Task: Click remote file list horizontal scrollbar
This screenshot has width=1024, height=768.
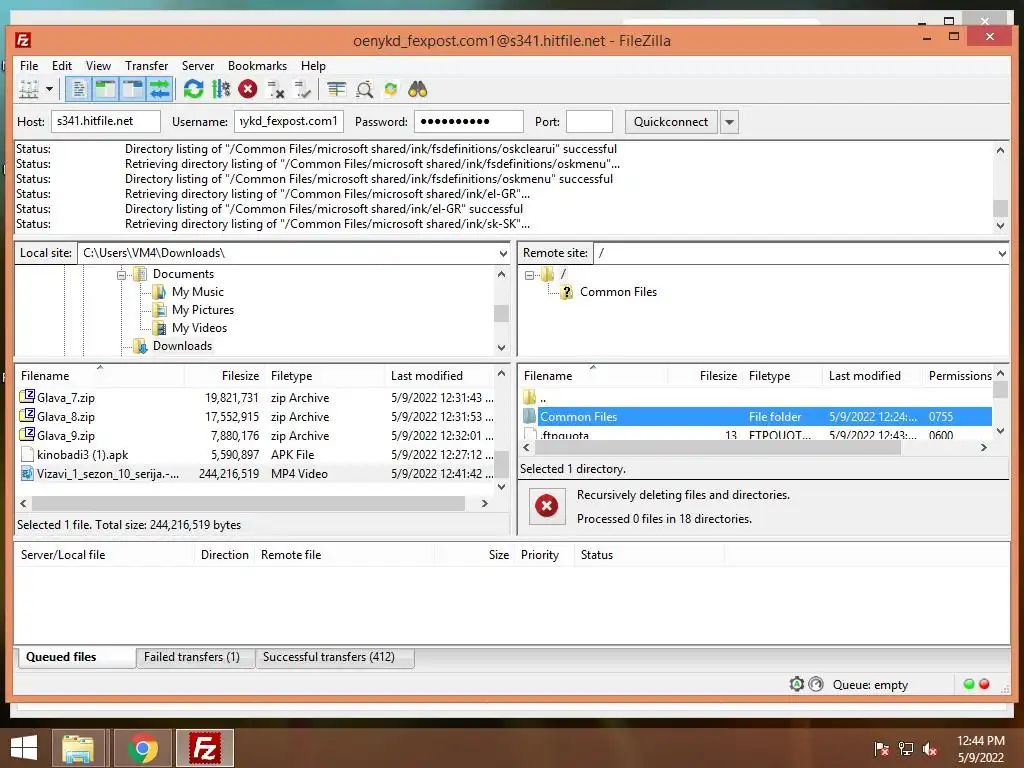Action: (718, 448)
